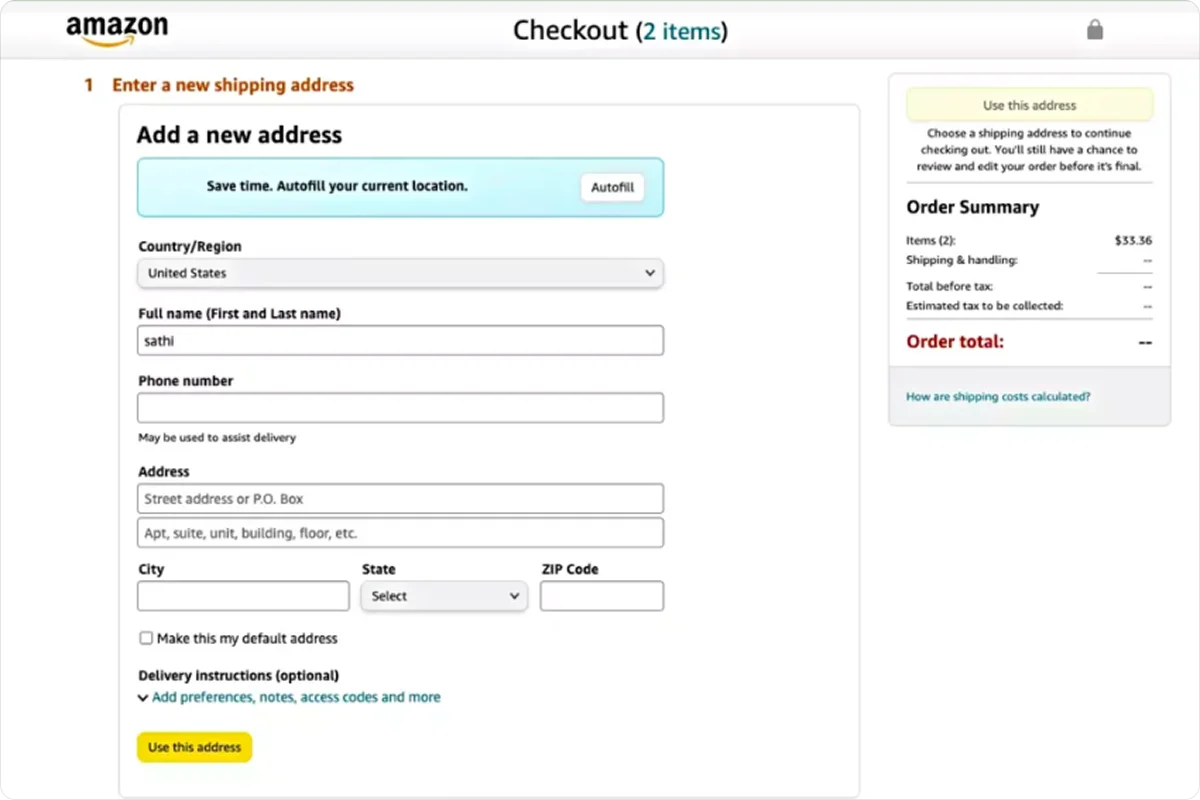
Task: Expand Add preferences, notes, access codes
Action: (296, 697)
